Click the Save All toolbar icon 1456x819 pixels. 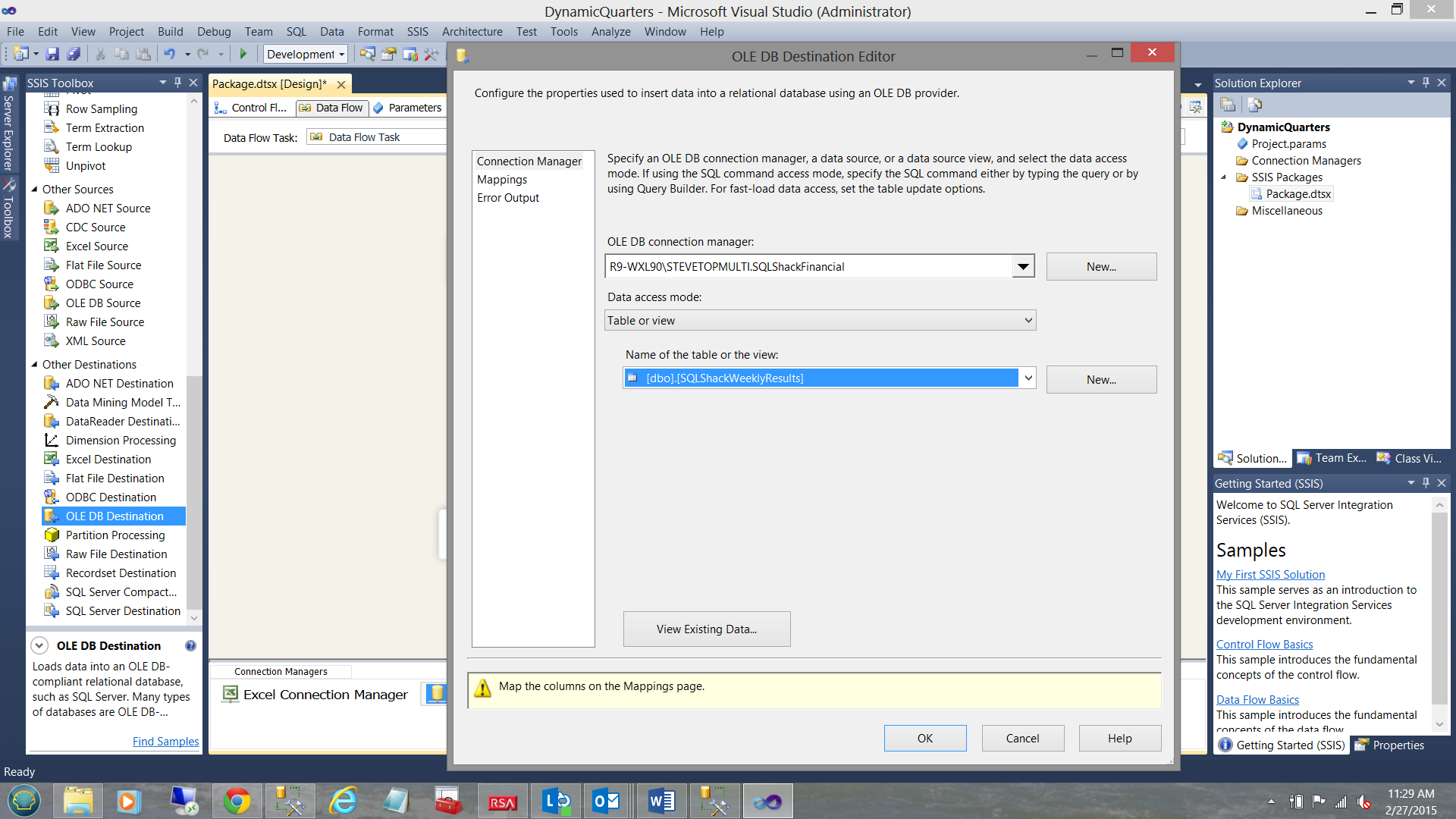(x=74, y=54)
